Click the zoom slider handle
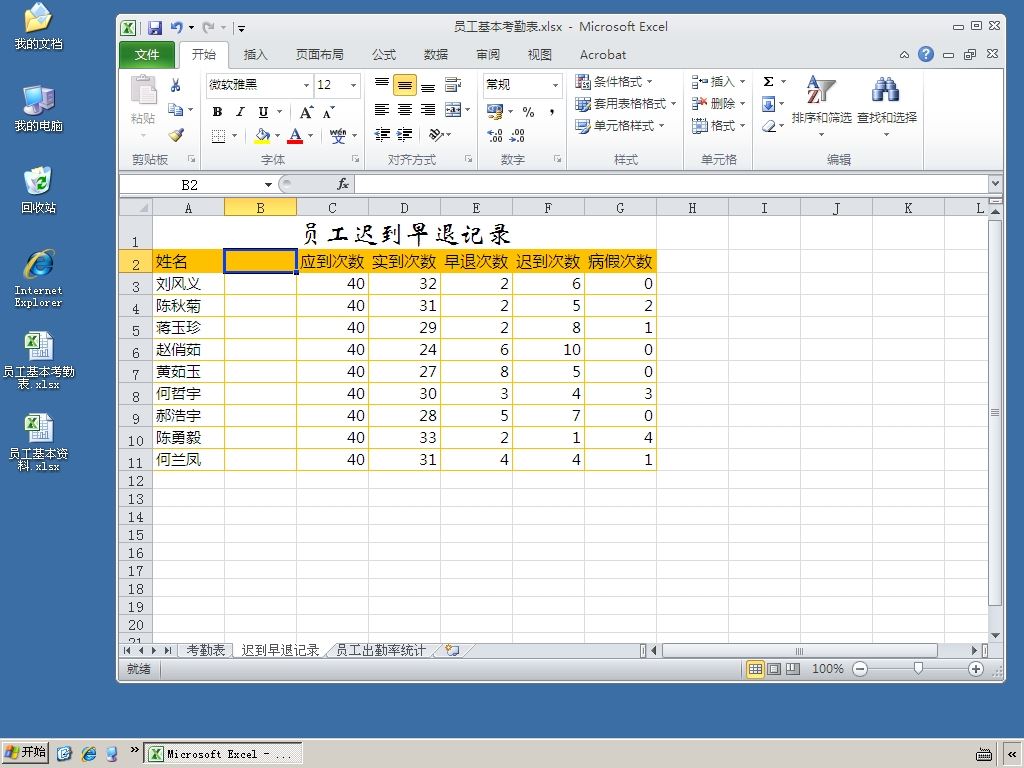Image resolution: width=1024 pixels, height=768 pixels. click(x=918, y=669)
